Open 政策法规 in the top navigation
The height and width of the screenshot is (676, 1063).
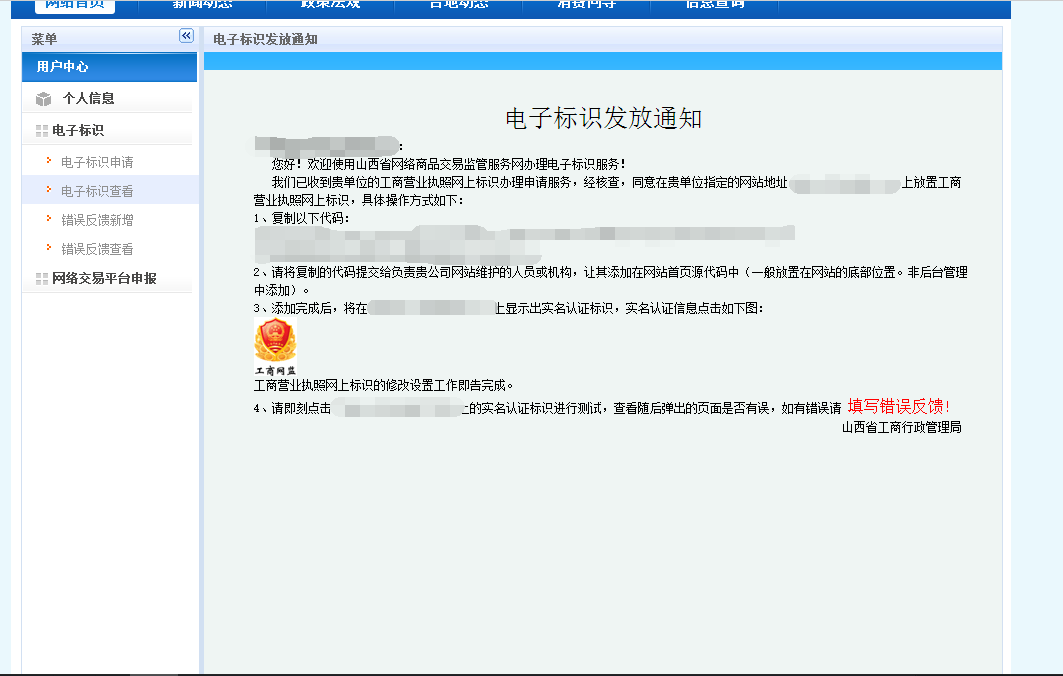[x=330, y=4]
